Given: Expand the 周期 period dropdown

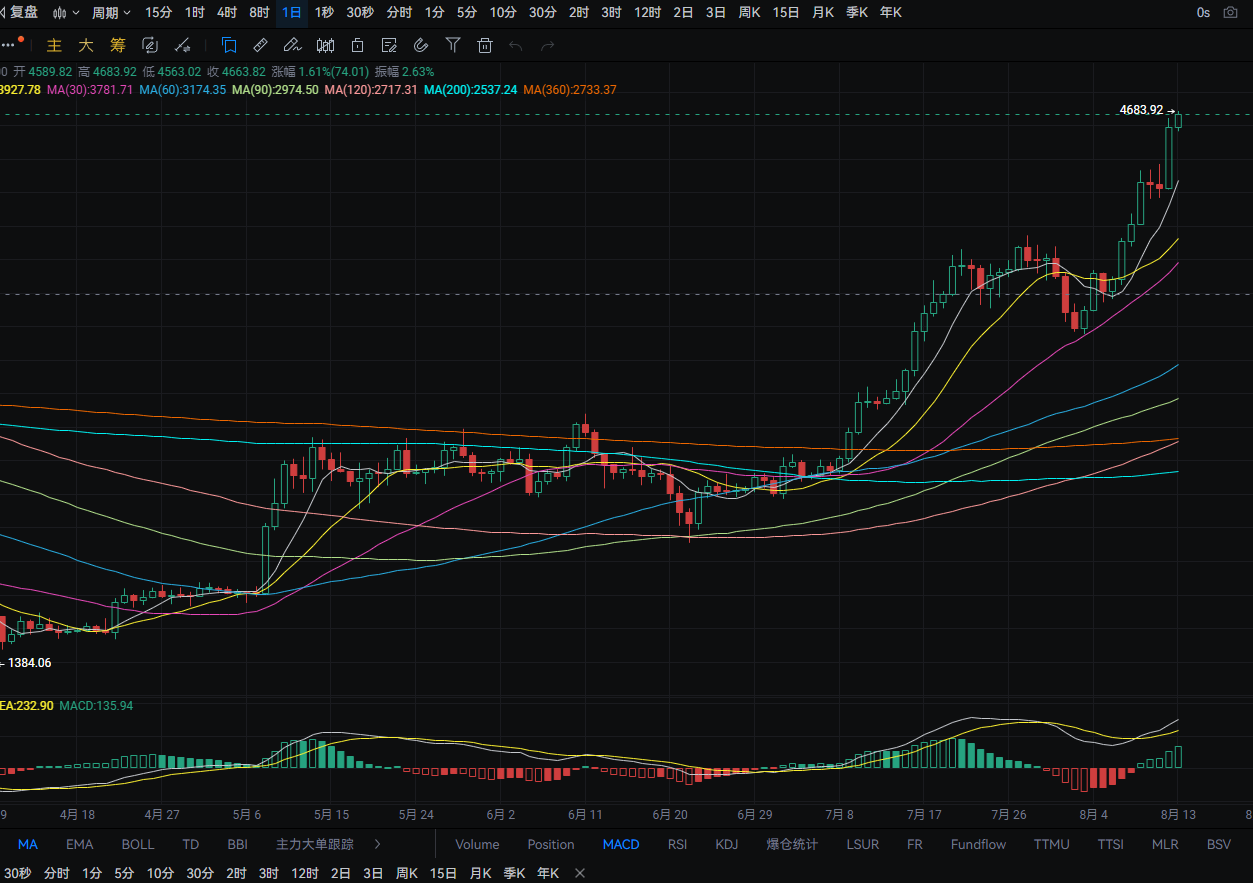Looking at the screenshot, I should tap(111, 13).
